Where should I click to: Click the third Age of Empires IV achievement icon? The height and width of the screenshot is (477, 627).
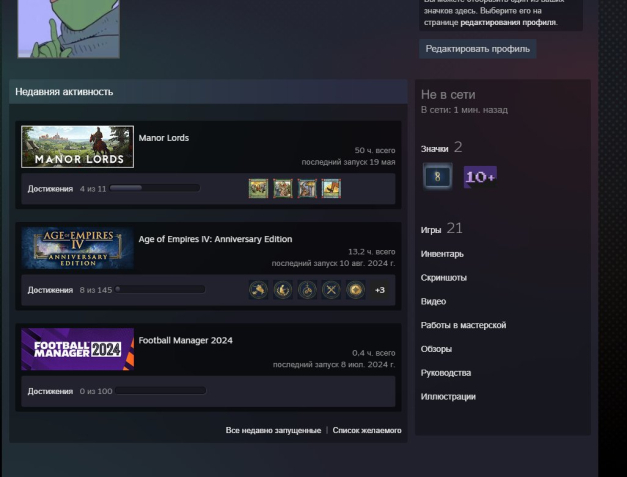coord(307,290)
